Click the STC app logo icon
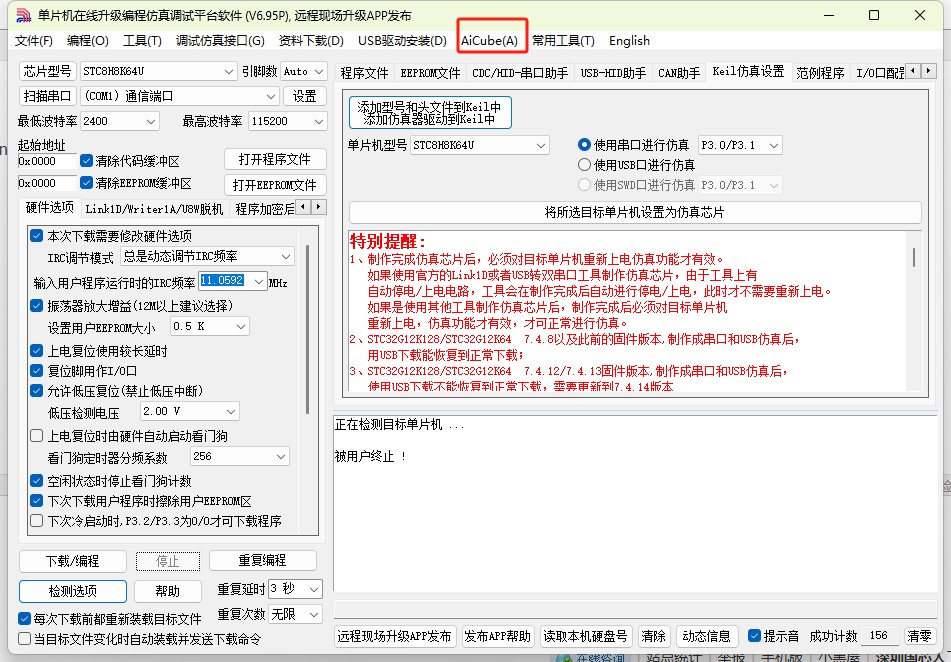The height and width of the screenshot is (662, 951). [x=23, y=15]
